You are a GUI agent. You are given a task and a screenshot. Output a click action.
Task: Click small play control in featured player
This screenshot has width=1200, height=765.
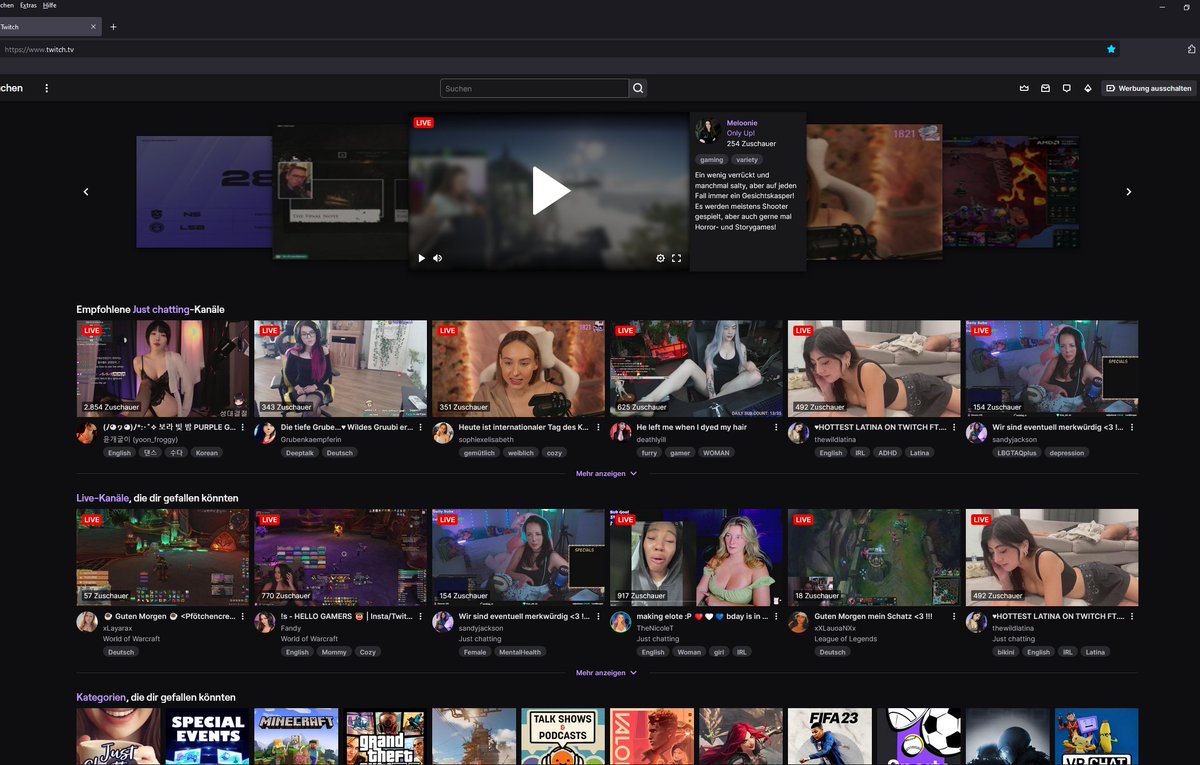(x=422, y=258)
